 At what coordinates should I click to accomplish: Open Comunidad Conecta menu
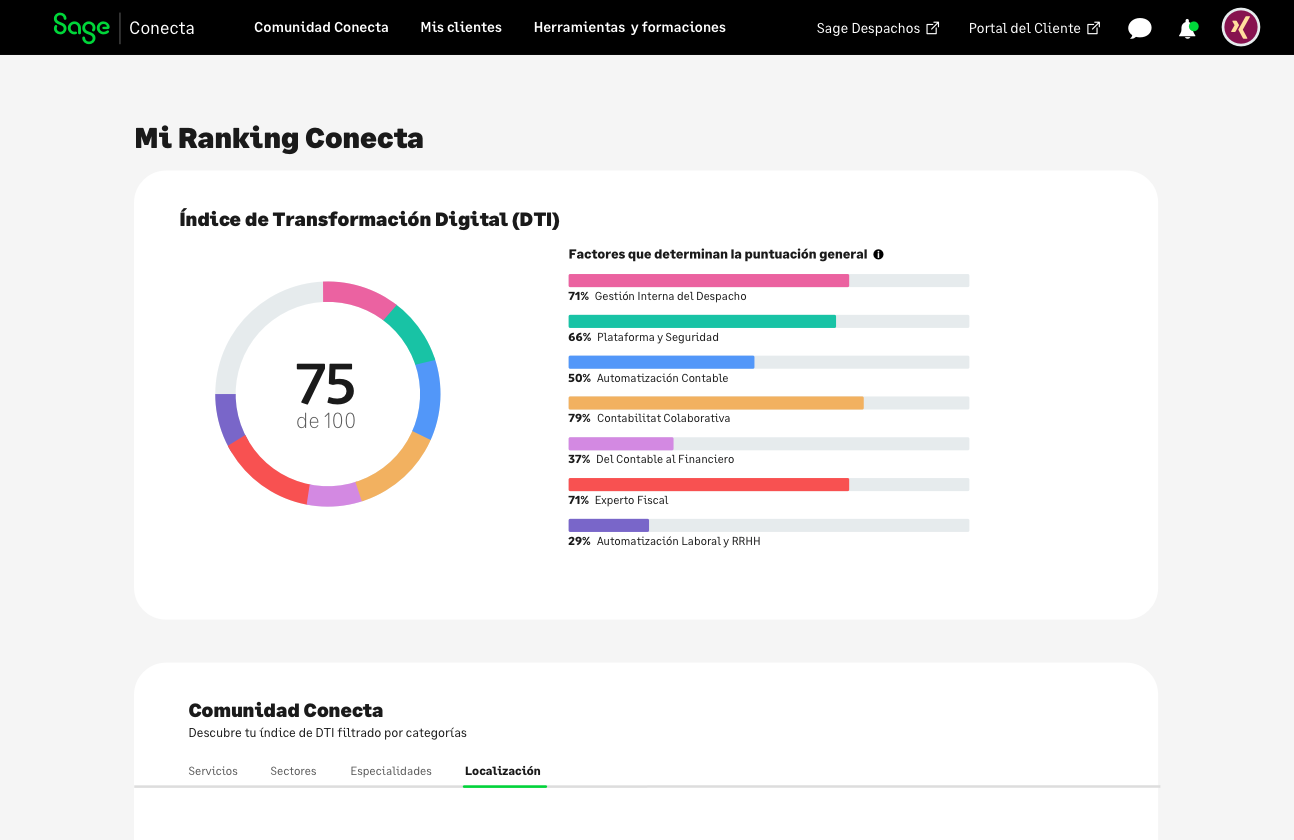click(x=321, y=28)
